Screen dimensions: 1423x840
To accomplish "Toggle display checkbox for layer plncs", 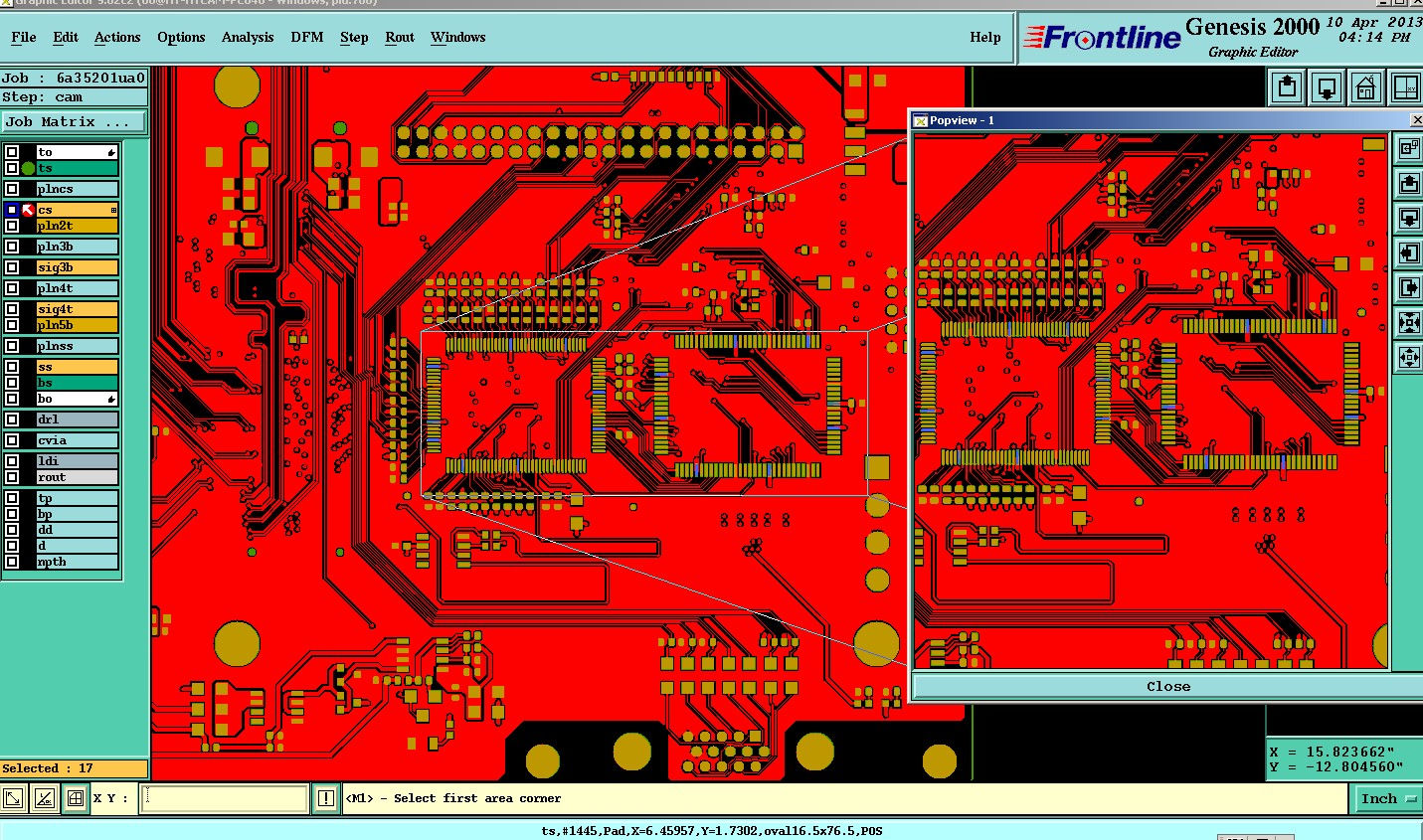I will [12, 189].
